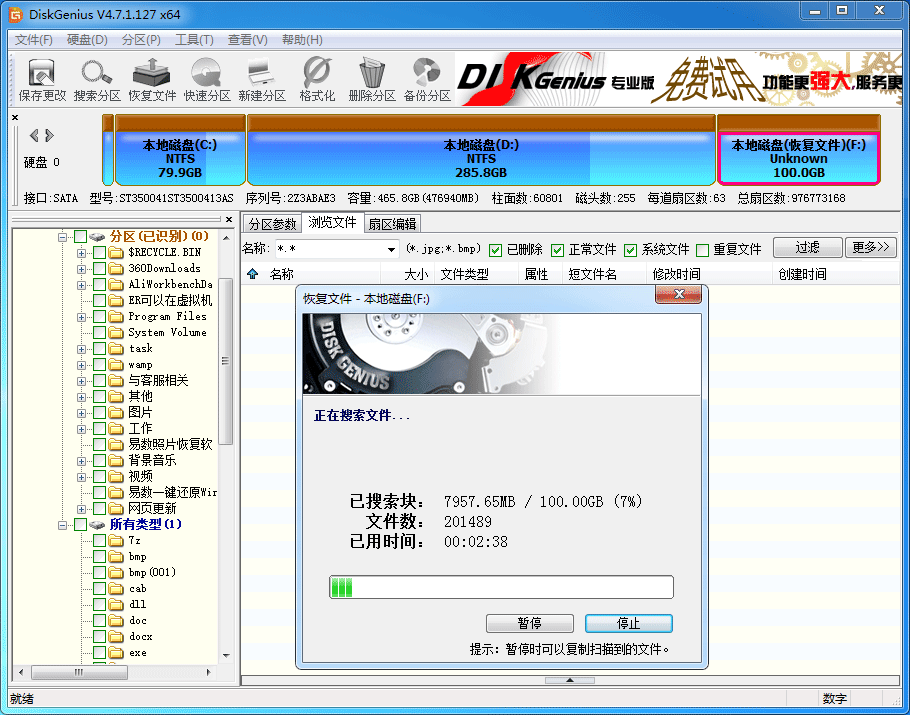Screen dimensions: 910x715
Task: Check the Program Files folder checkbox
Action: coord(99,317)
